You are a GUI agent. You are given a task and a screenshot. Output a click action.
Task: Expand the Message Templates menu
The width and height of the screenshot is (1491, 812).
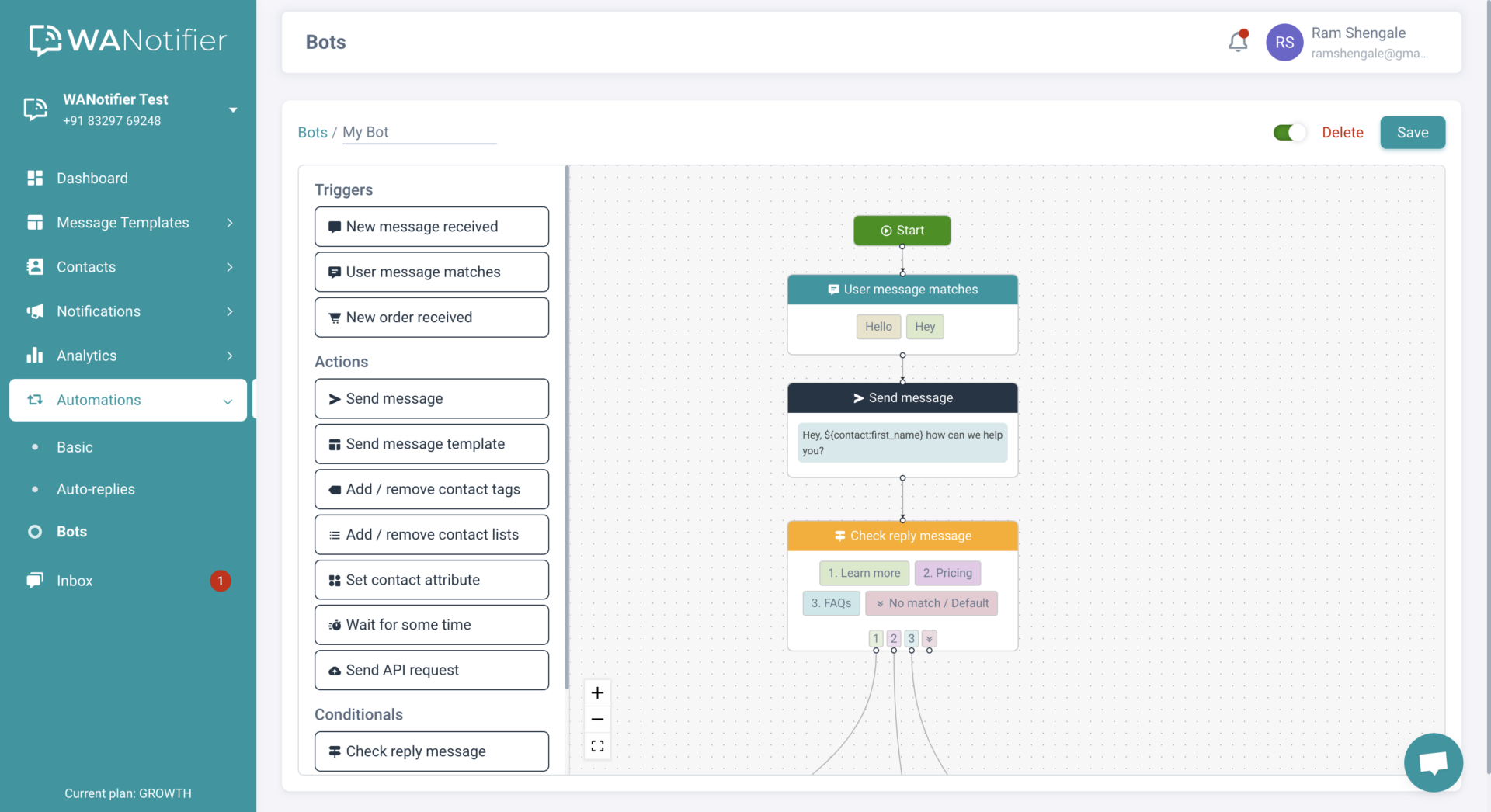pyautogui.click(x=123, y=223)
